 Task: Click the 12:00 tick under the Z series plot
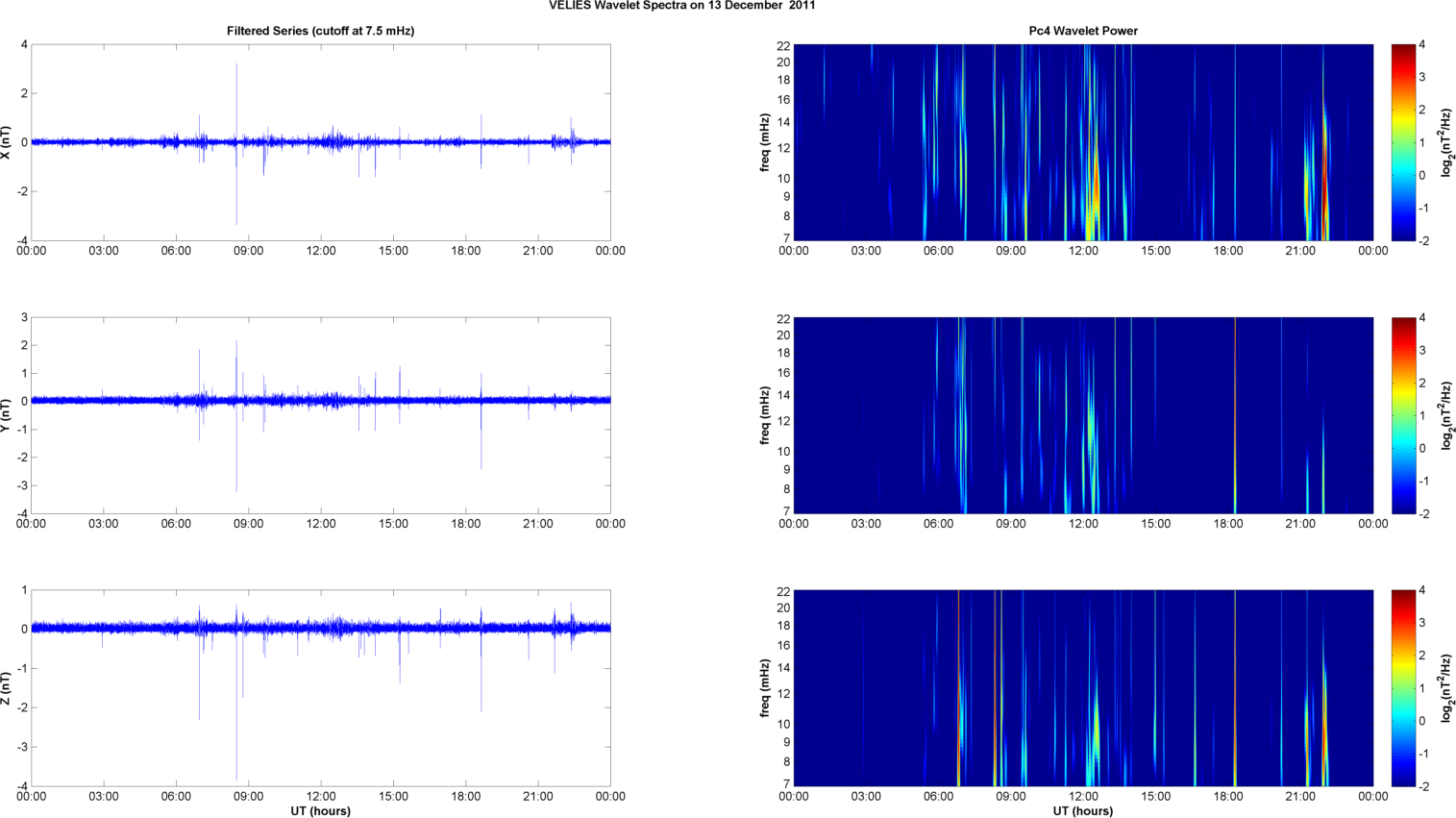320,797
